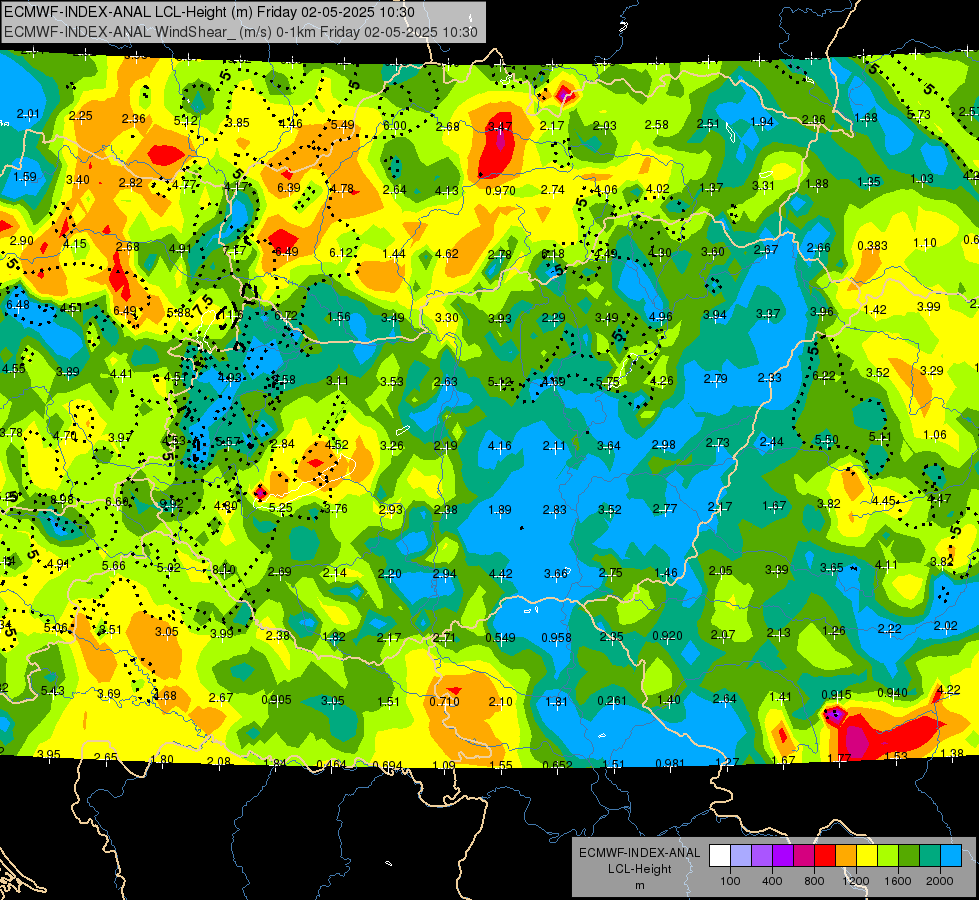The width and height of the screenshot is (979, 900).
Task: Click the light purple legend swatch left of 400
Action: point(762,856)
